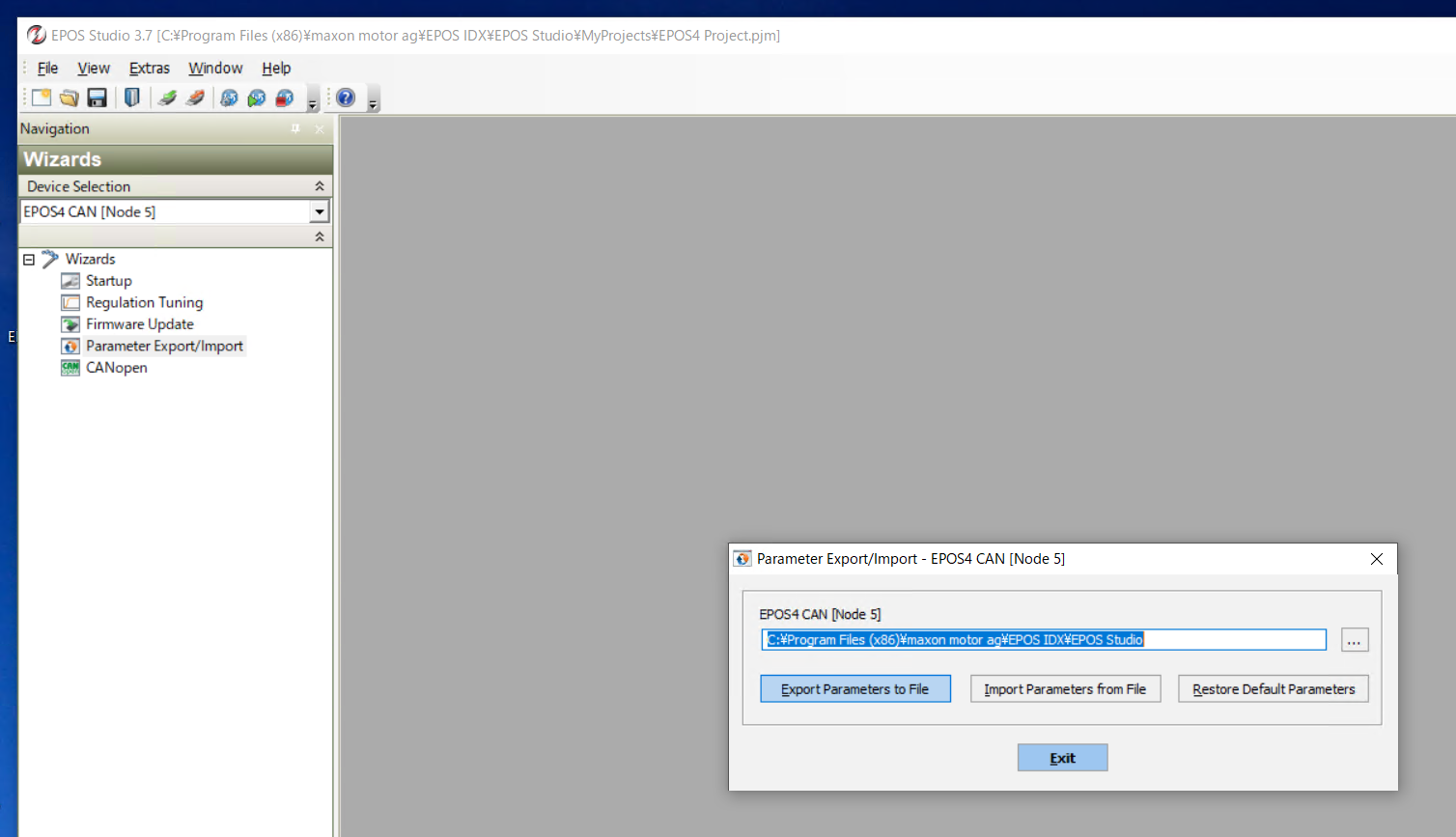Click the Firmware Update icon
Viewport: 1456px width, 837px height.
point(70,324)
